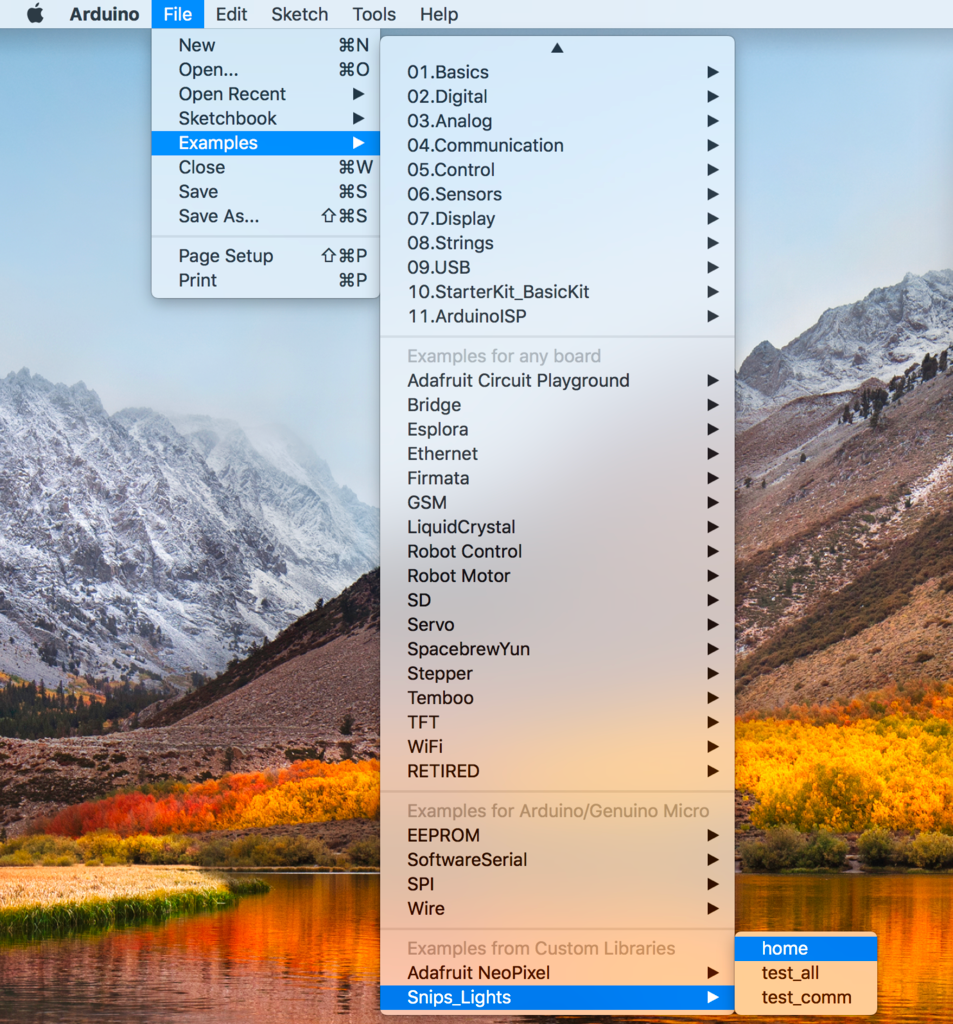Open the 11.ArduinoISP submenu
The image size is (953, 1024).
pos(557,316)
